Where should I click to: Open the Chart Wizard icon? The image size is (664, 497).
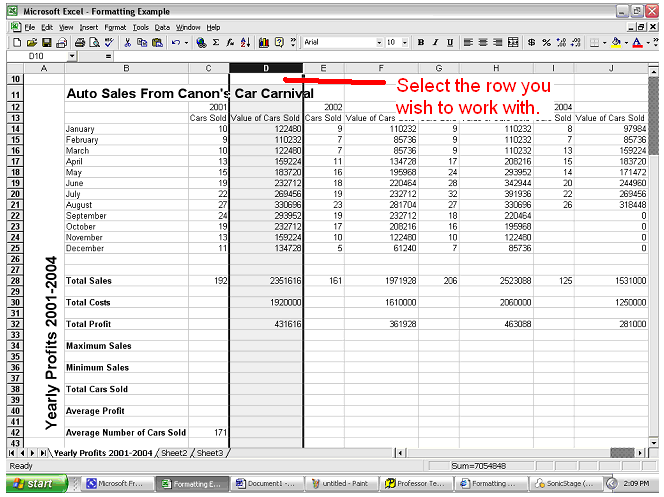(x=264, y=43)
